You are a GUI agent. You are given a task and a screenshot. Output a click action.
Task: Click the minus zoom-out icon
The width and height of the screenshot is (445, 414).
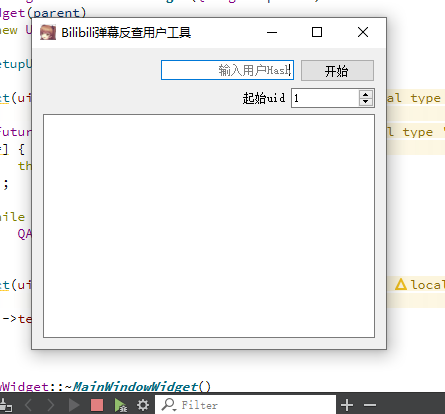coord(370,405)
